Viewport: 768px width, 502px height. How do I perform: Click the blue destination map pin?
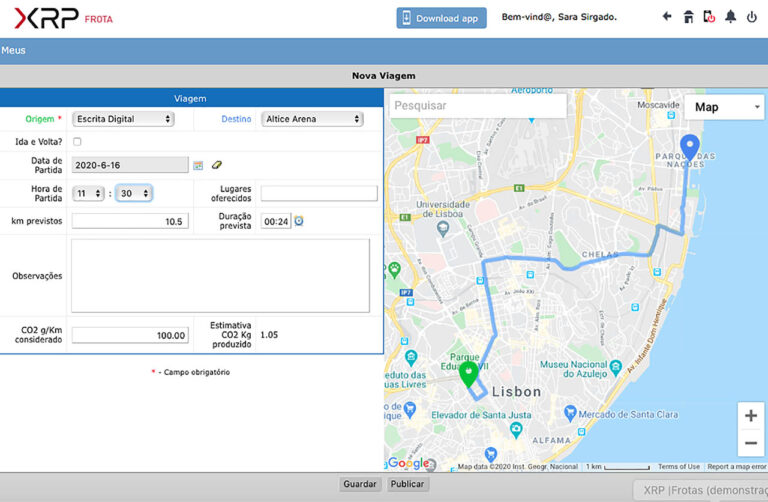click(690, 147)
